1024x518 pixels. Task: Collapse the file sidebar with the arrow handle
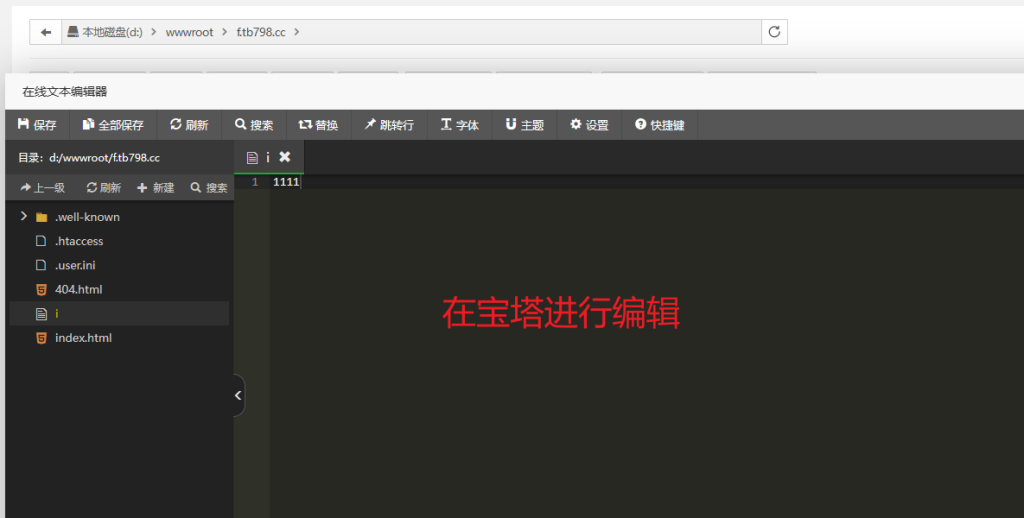[238, 396]
